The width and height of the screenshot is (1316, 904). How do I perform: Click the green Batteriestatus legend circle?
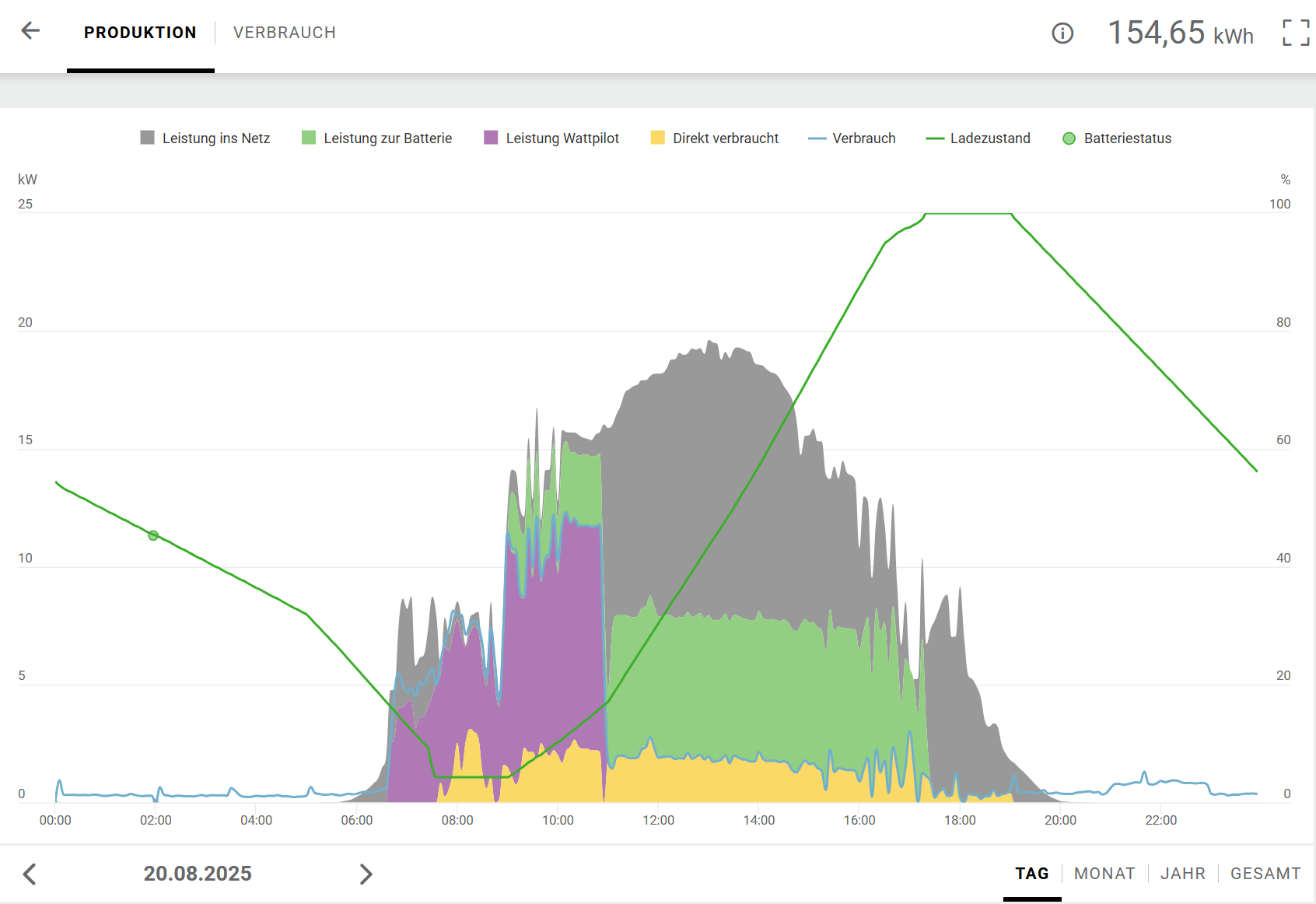pos(1069,138)
